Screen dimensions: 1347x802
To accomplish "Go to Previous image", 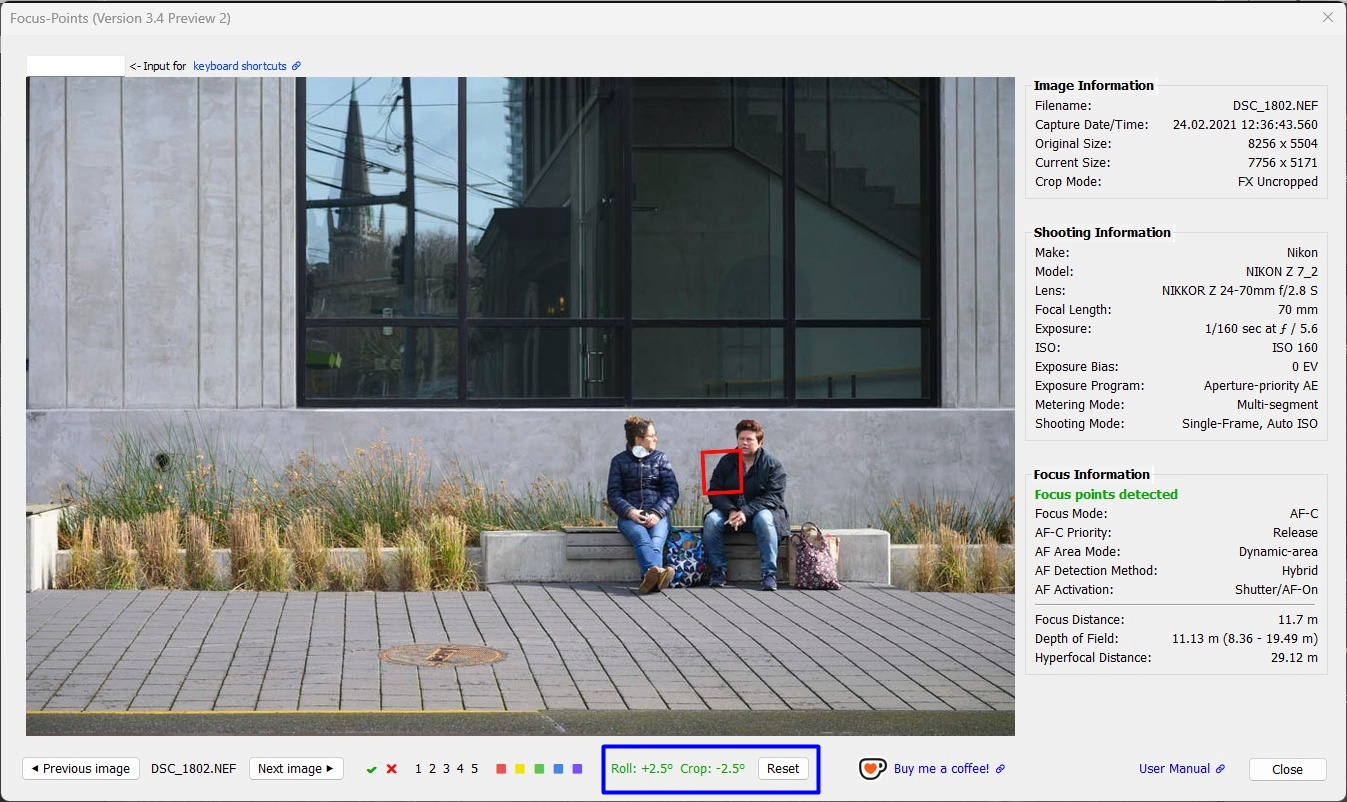I will tap(81, 769).
